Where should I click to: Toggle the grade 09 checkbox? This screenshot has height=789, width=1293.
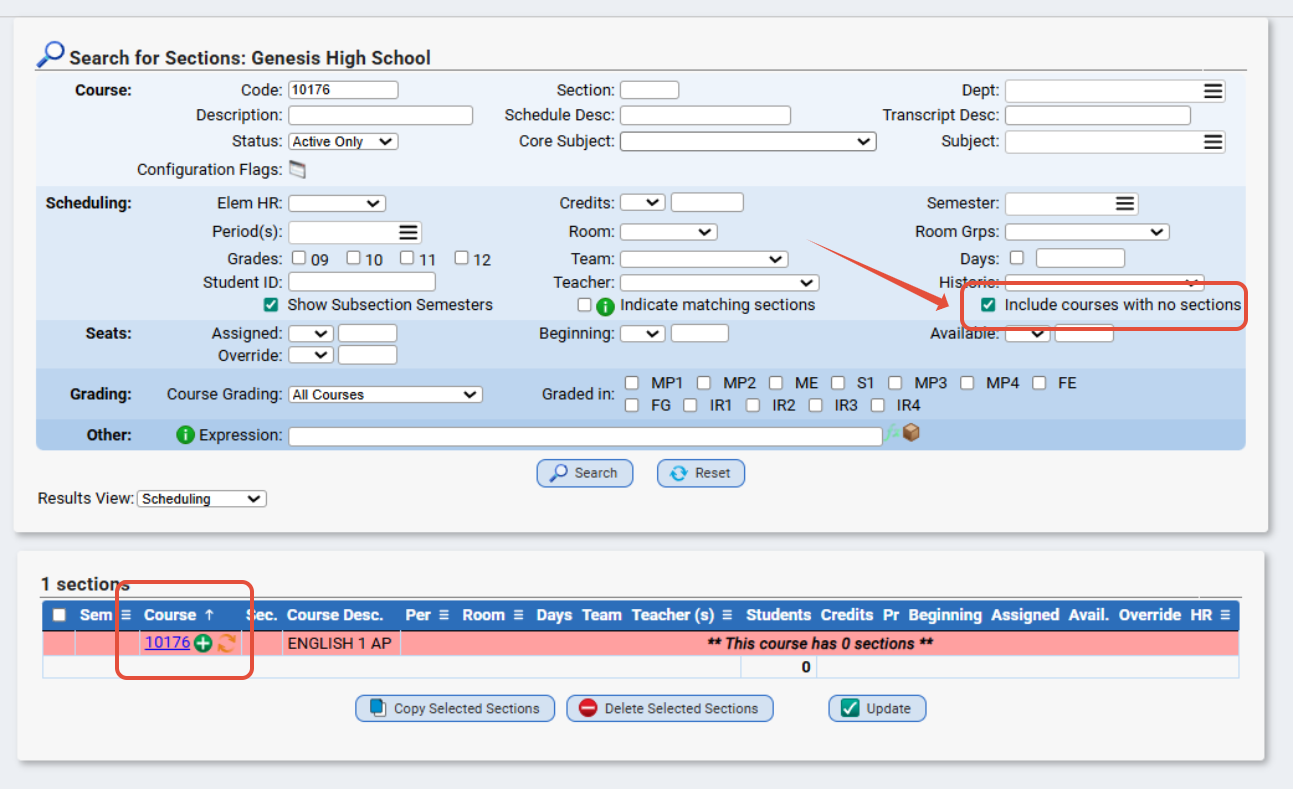pyautogui.click(x=299, y=258)
